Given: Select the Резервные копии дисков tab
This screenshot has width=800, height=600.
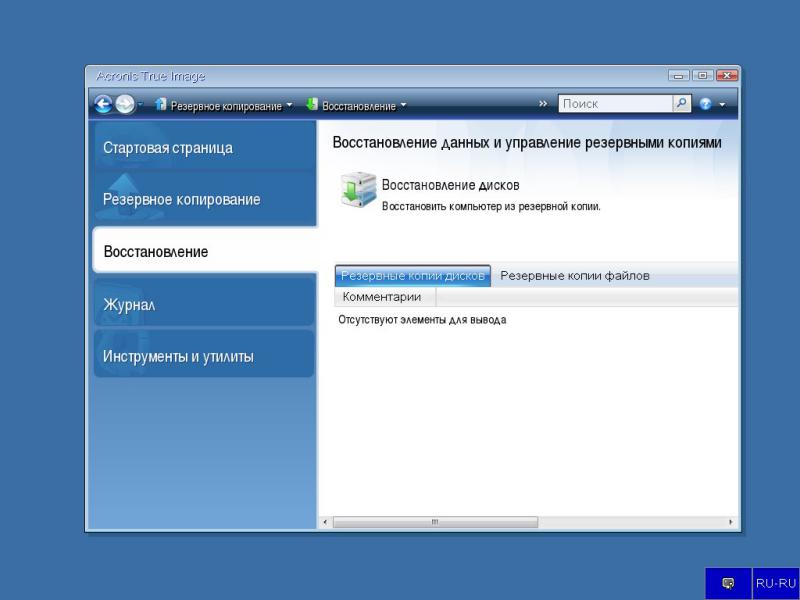Looking at the screenshot, I should [412, 276].
